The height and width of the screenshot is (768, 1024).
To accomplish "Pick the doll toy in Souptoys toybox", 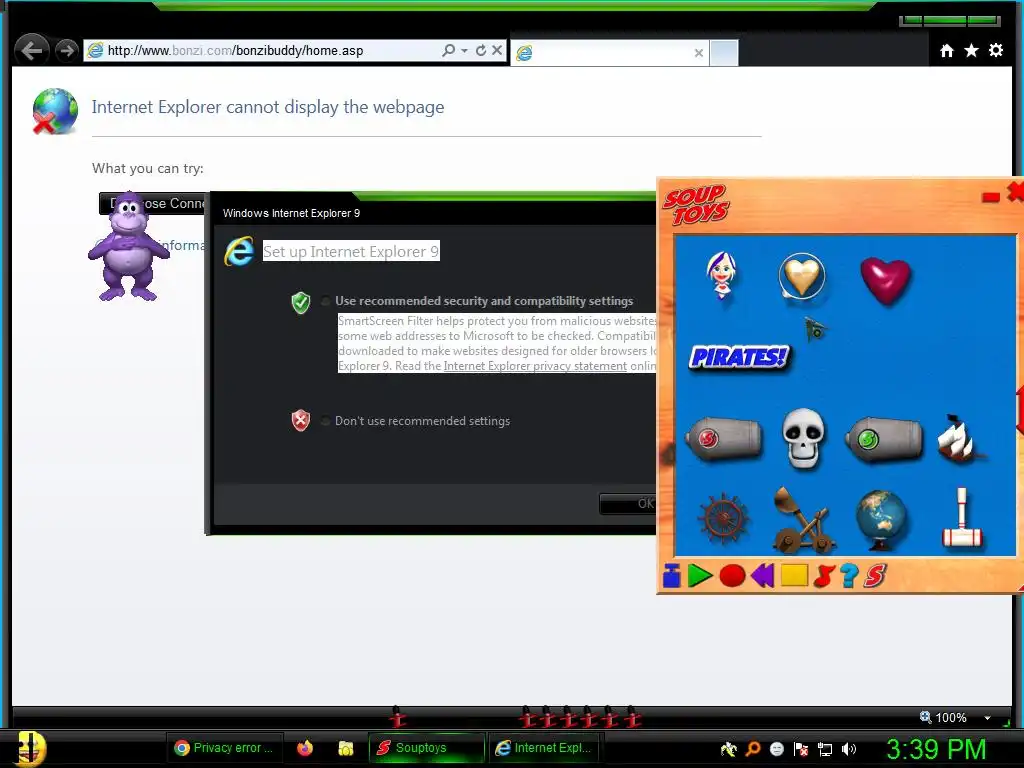I will (722, 275).
